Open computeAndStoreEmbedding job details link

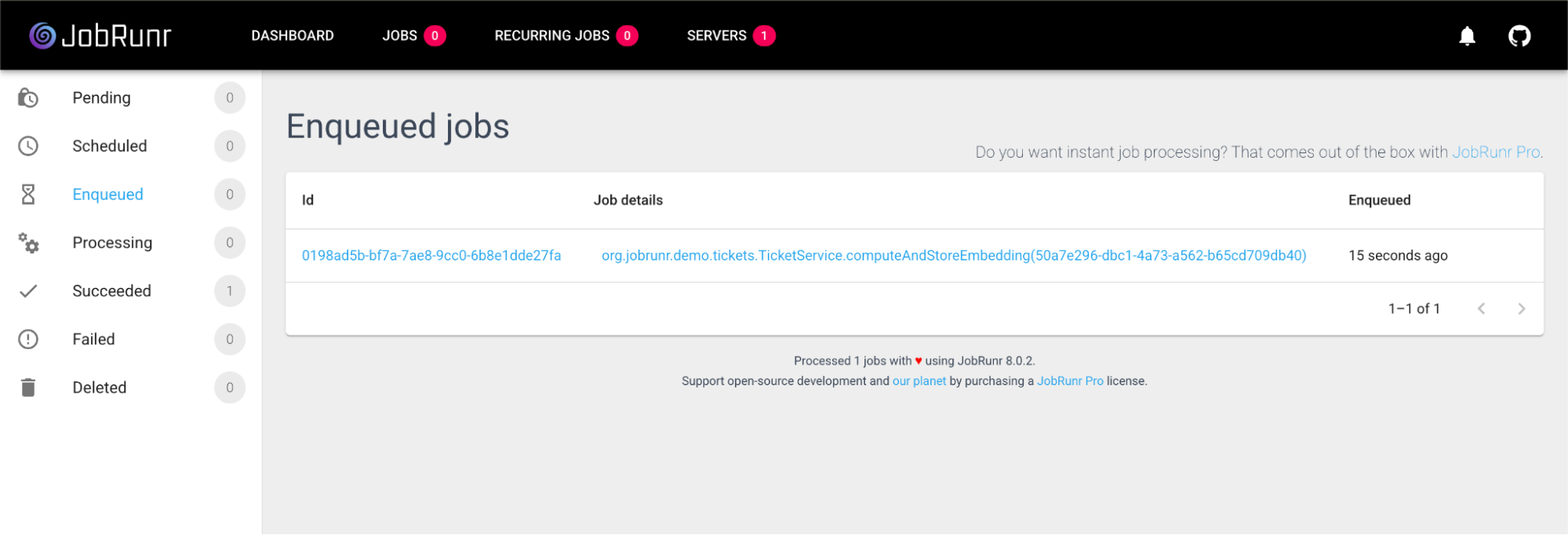click(954, 256)
